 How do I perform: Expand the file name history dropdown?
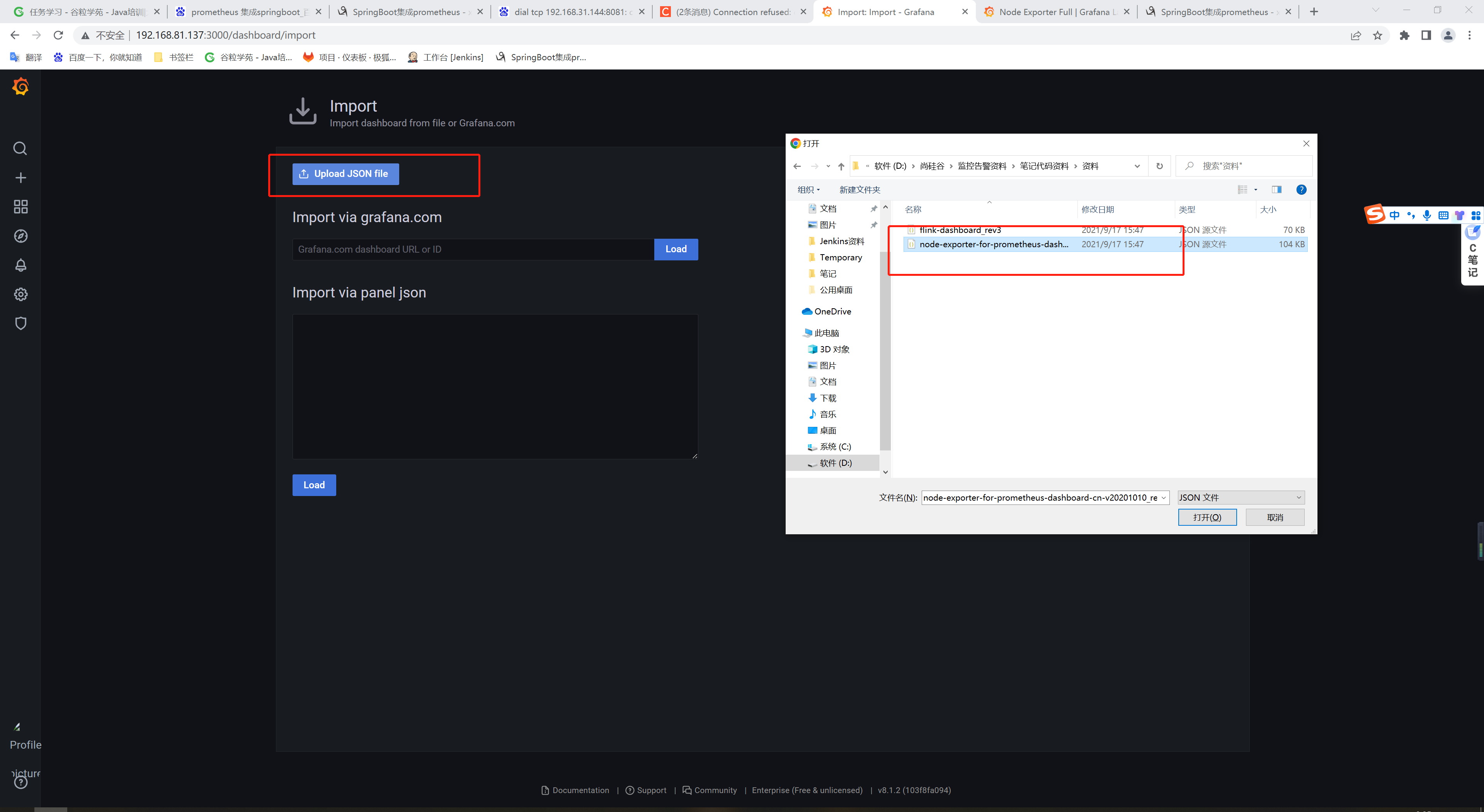[x=1164, y=498]
